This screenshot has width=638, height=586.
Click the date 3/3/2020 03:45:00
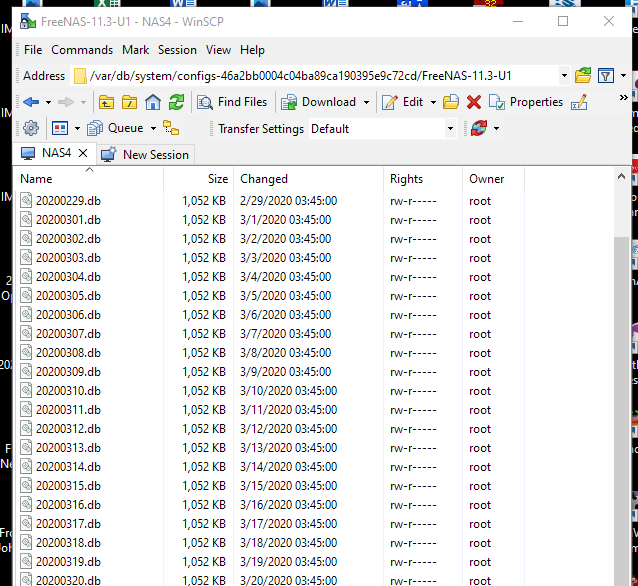click(286, 258)
